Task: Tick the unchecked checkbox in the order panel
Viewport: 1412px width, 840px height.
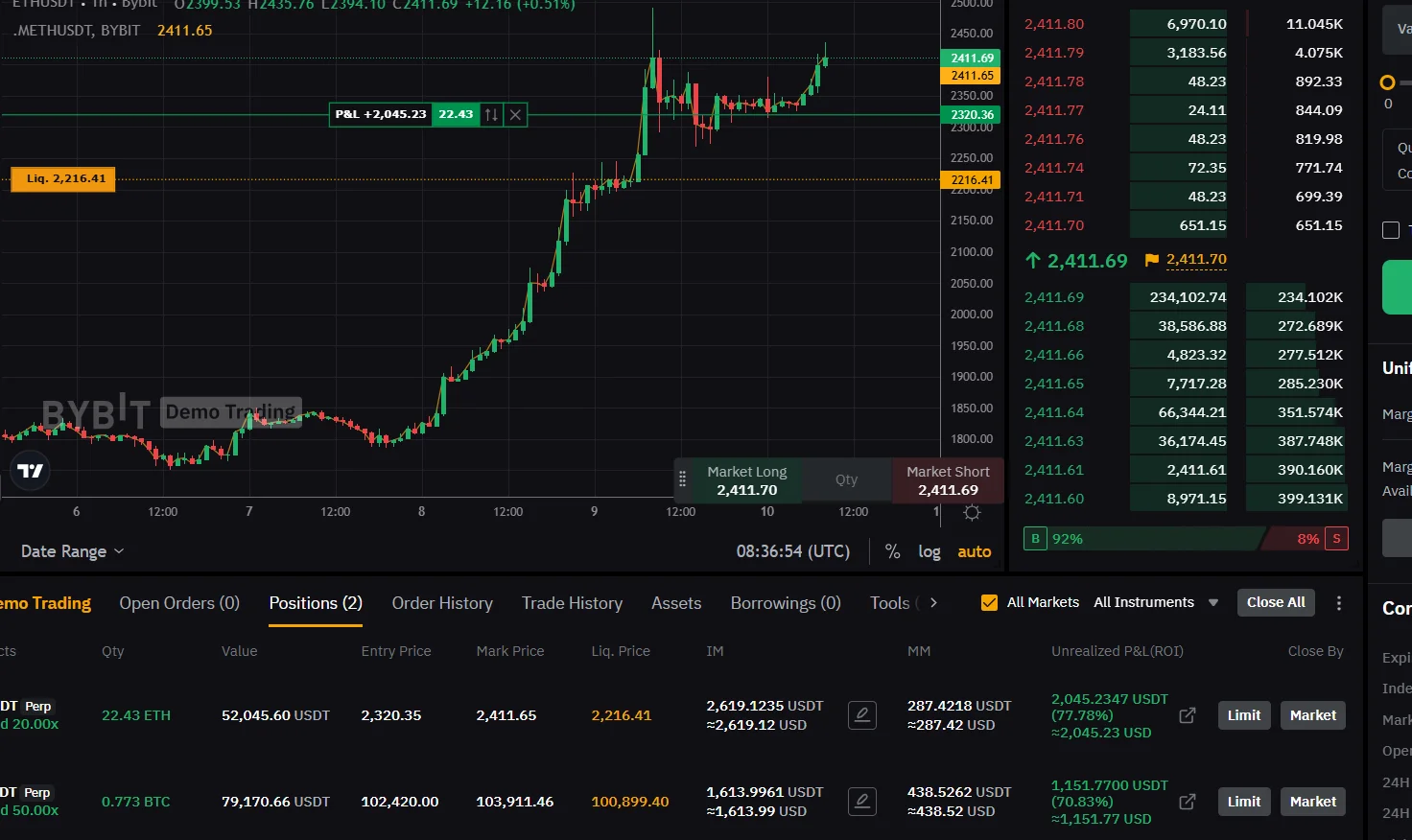Action: pyautogui.click(x=1391, y=230)
